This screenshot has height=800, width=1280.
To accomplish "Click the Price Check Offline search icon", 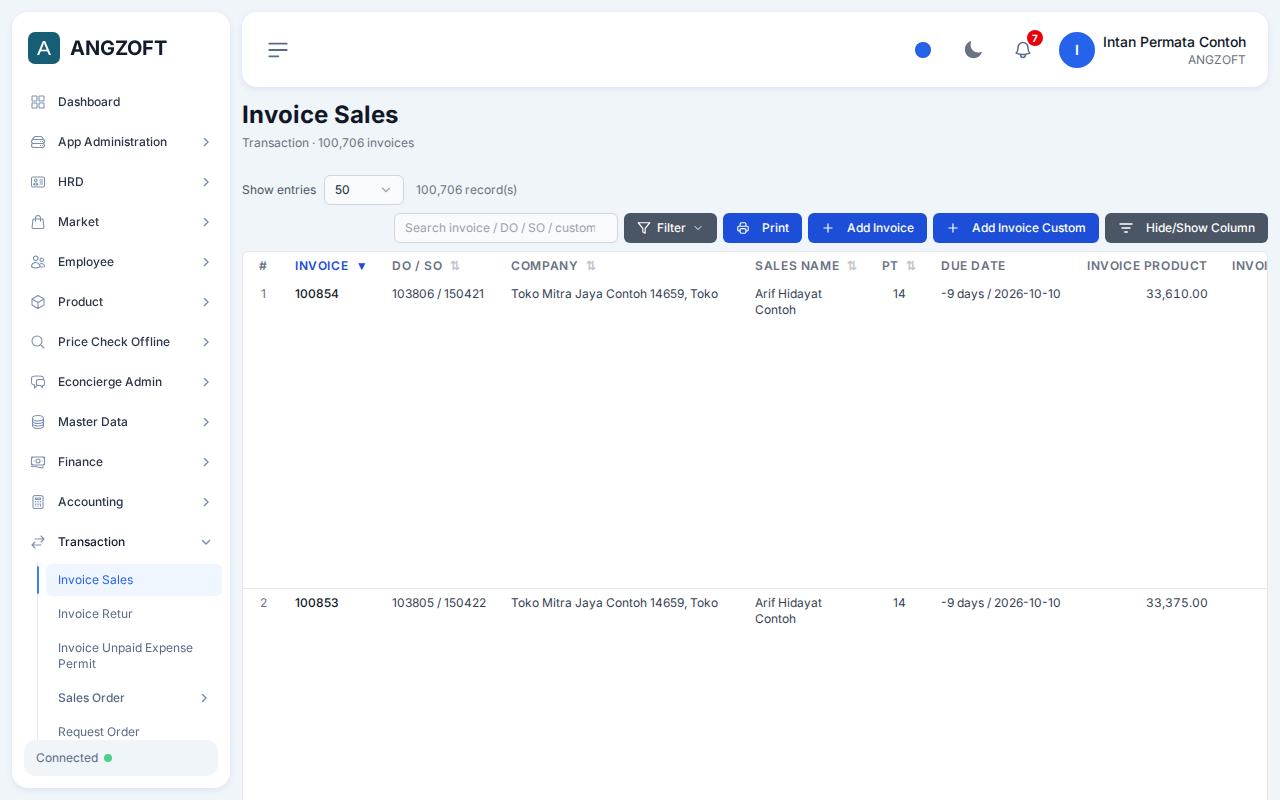I will click(x=38, y=342).
